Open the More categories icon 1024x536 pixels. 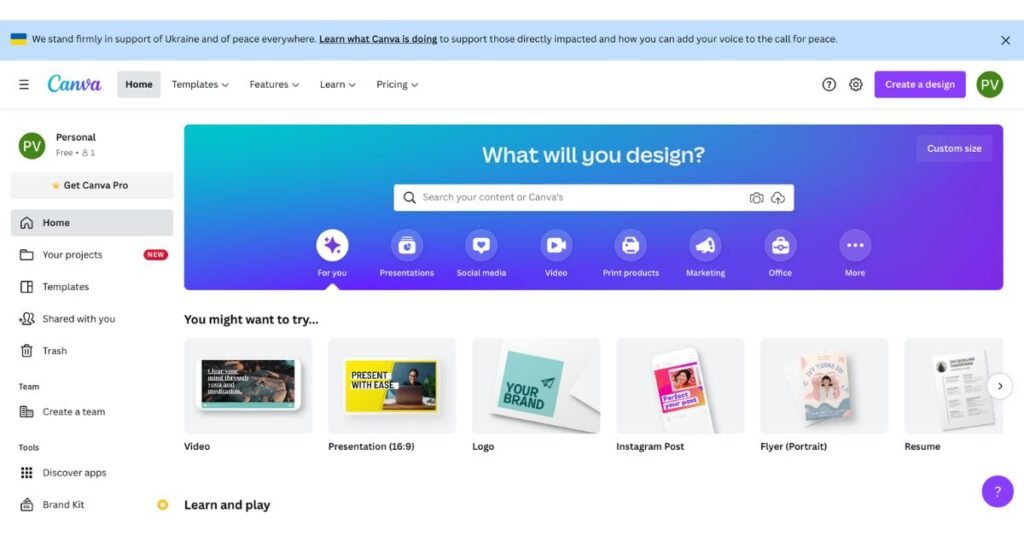[x=855, y=245]
